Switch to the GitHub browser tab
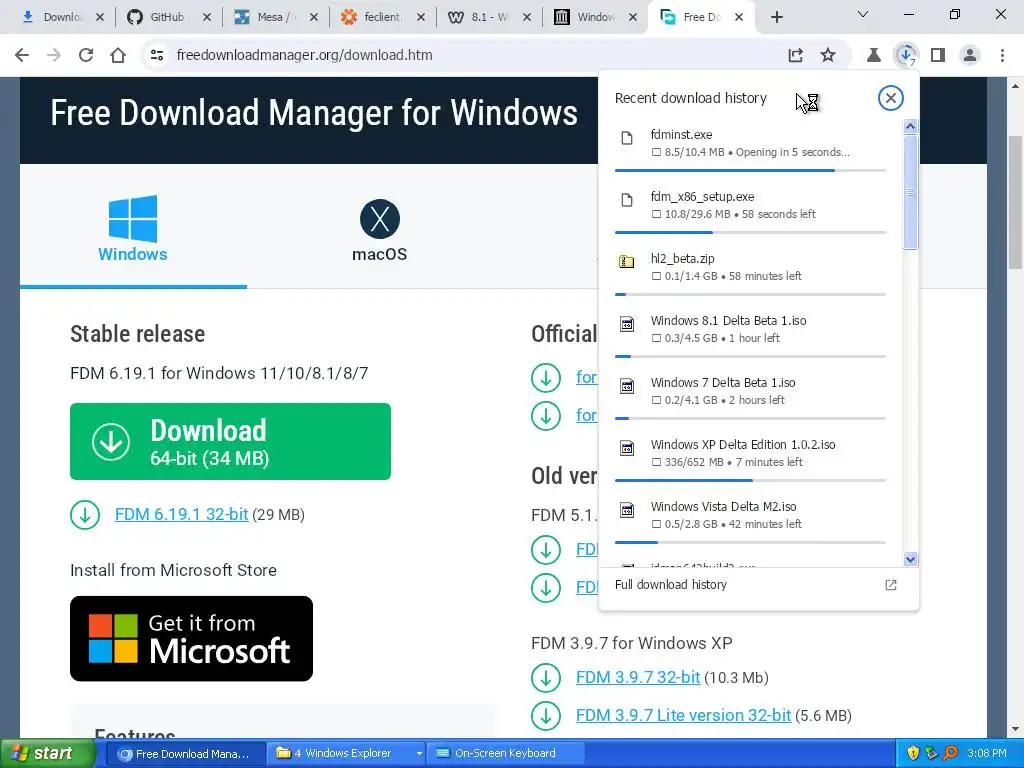The width and height of the screenshot is (1024, 768). pos(167,17)
